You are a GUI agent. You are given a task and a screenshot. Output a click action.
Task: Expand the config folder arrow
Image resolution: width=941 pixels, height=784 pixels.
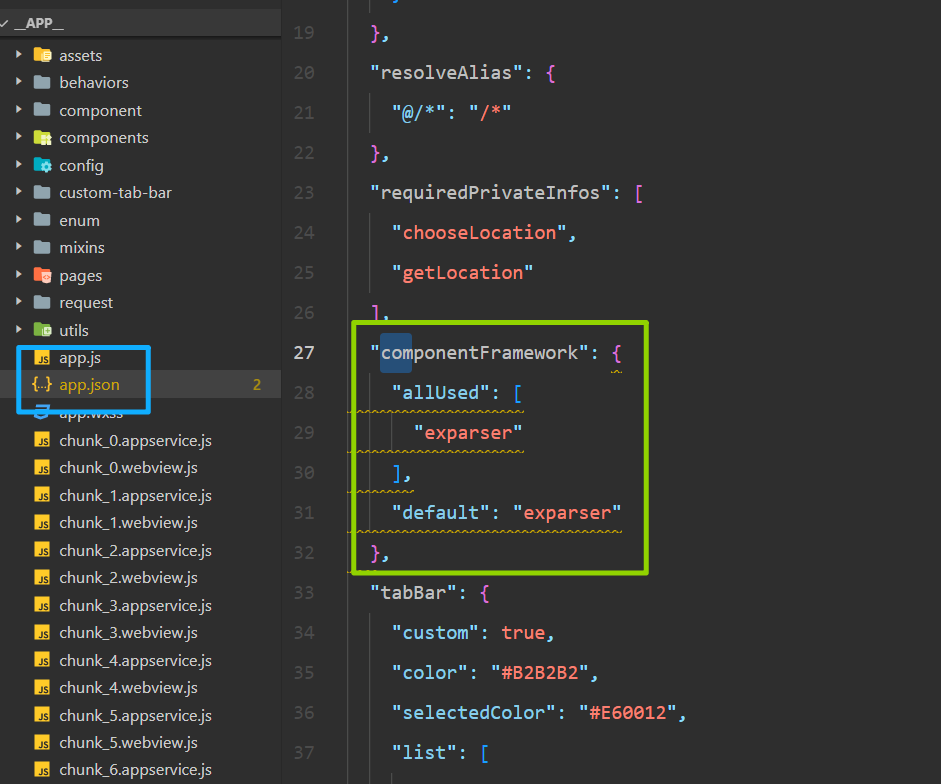19,164
